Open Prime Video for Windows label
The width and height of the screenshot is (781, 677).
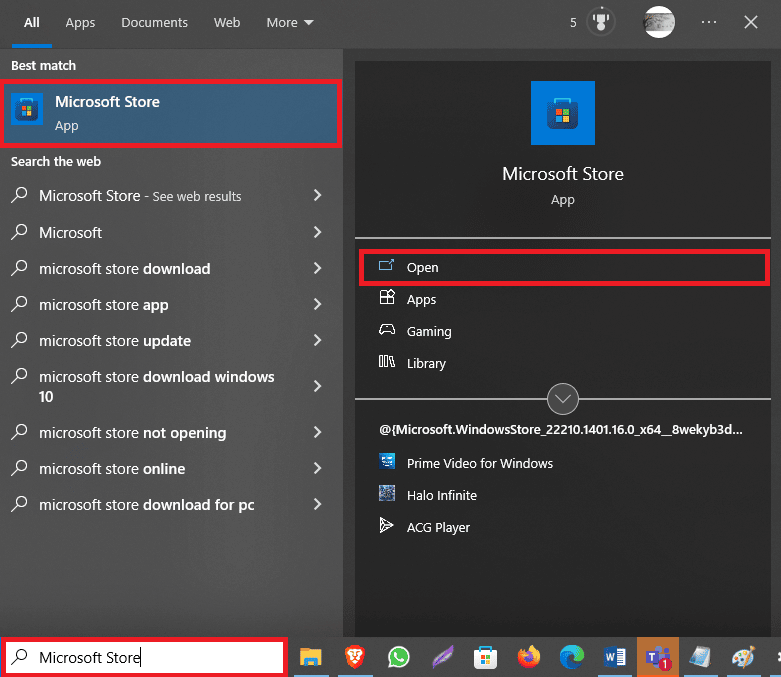coord(480,463)
